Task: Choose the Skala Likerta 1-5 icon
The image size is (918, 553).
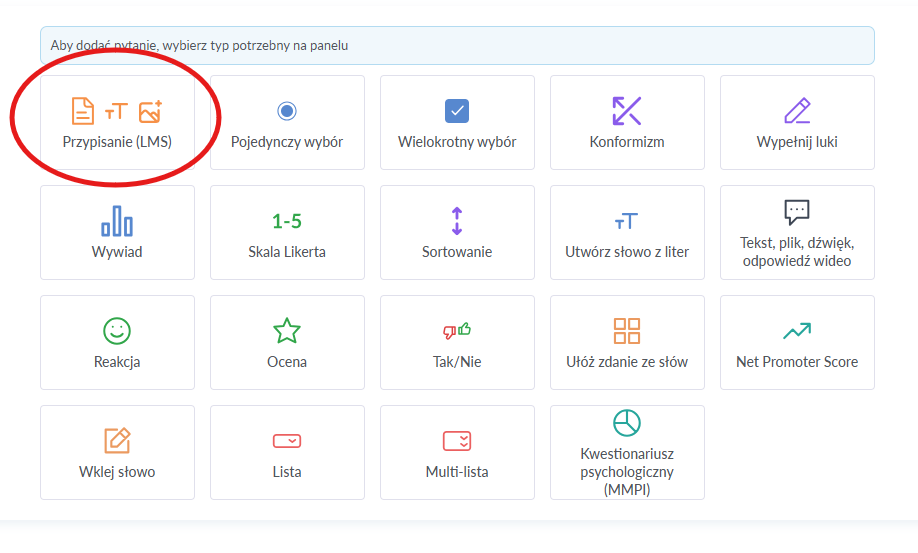Action: pos(287,221)
